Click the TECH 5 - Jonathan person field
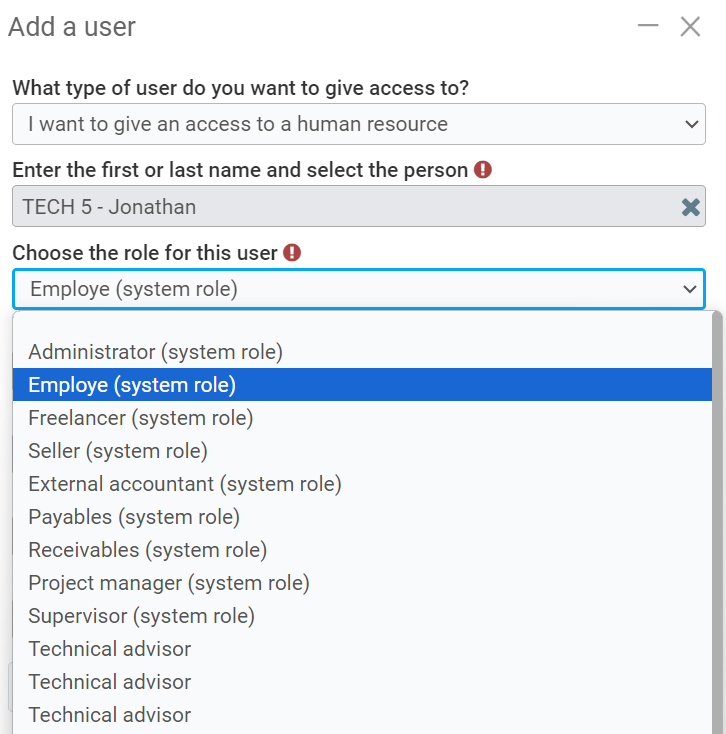 coord(340,207)
